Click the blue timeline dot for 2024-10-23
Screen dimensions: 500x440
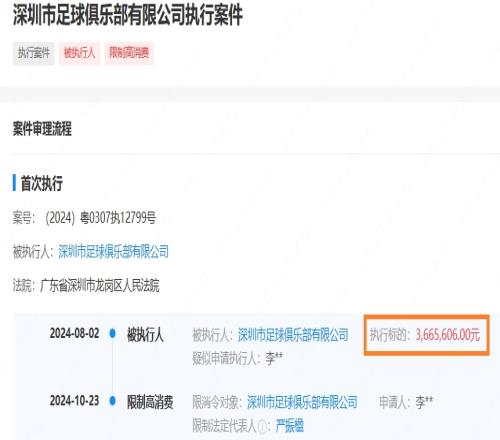[113, 400]
